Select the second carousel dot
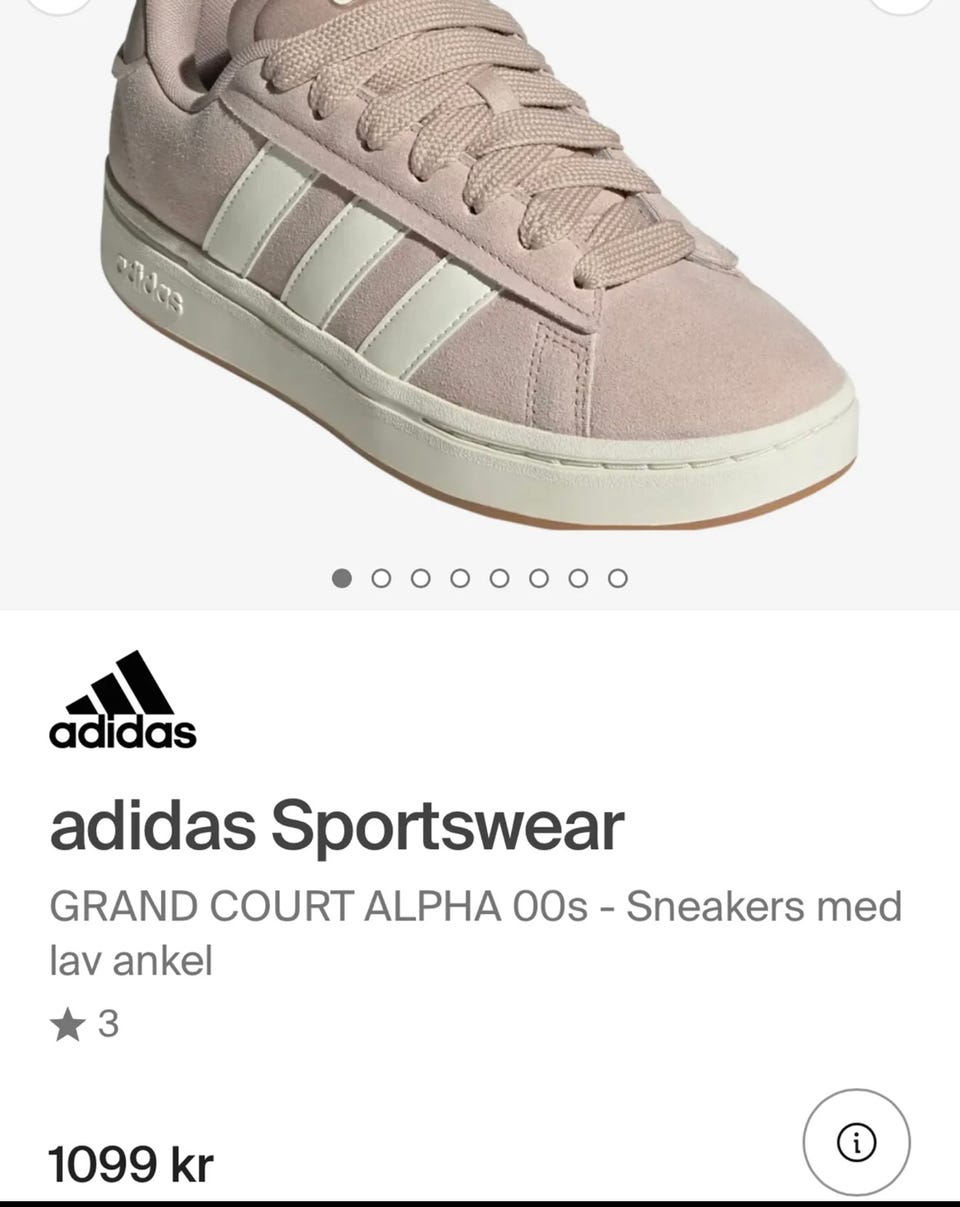Image resolution: width=960 pixels, height=1207 pixels. (381, 578)
